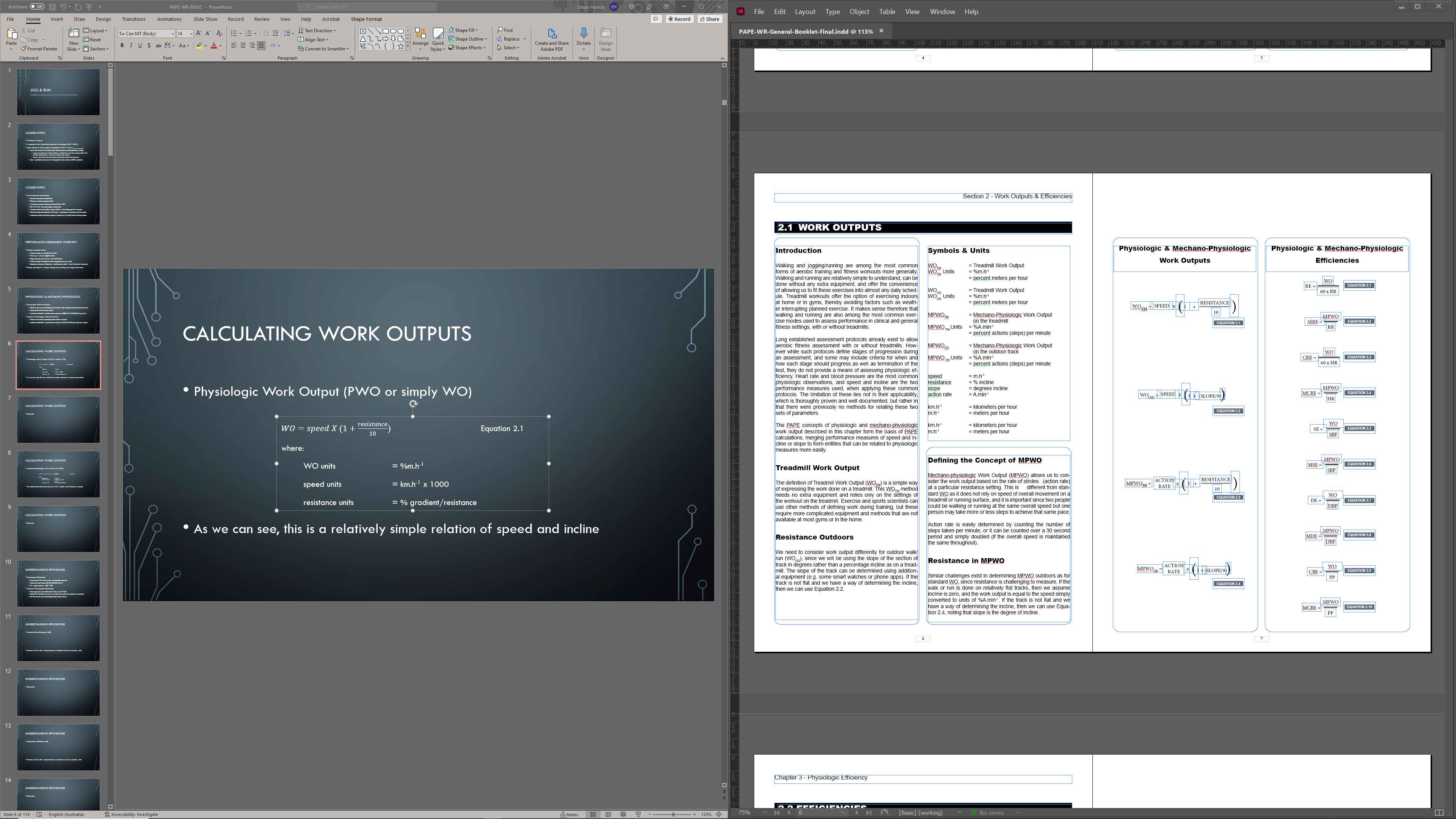This screenshot has height=819, width=1456.
Task: Click fit slide to current window icon
Action: point(719,814)
